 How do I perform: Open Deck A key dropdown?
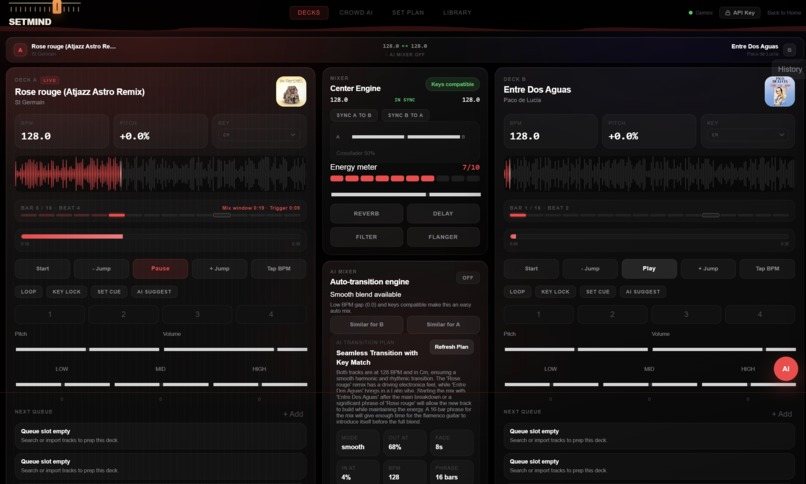coord(259,135)
